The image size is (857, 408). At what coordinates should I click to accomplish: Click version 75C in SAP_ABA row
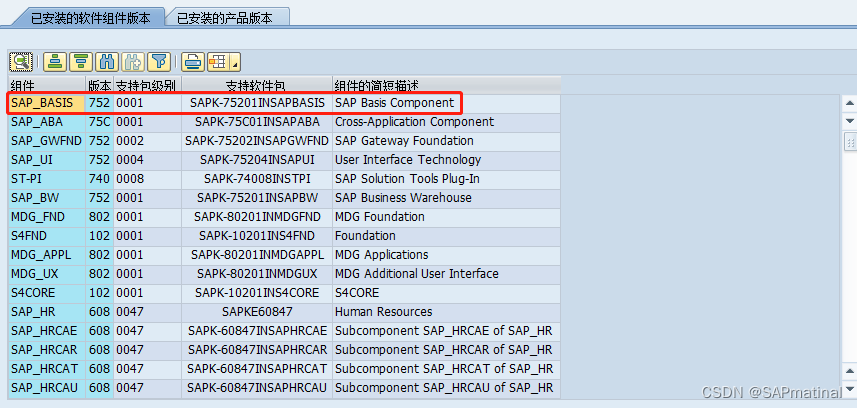99,122
